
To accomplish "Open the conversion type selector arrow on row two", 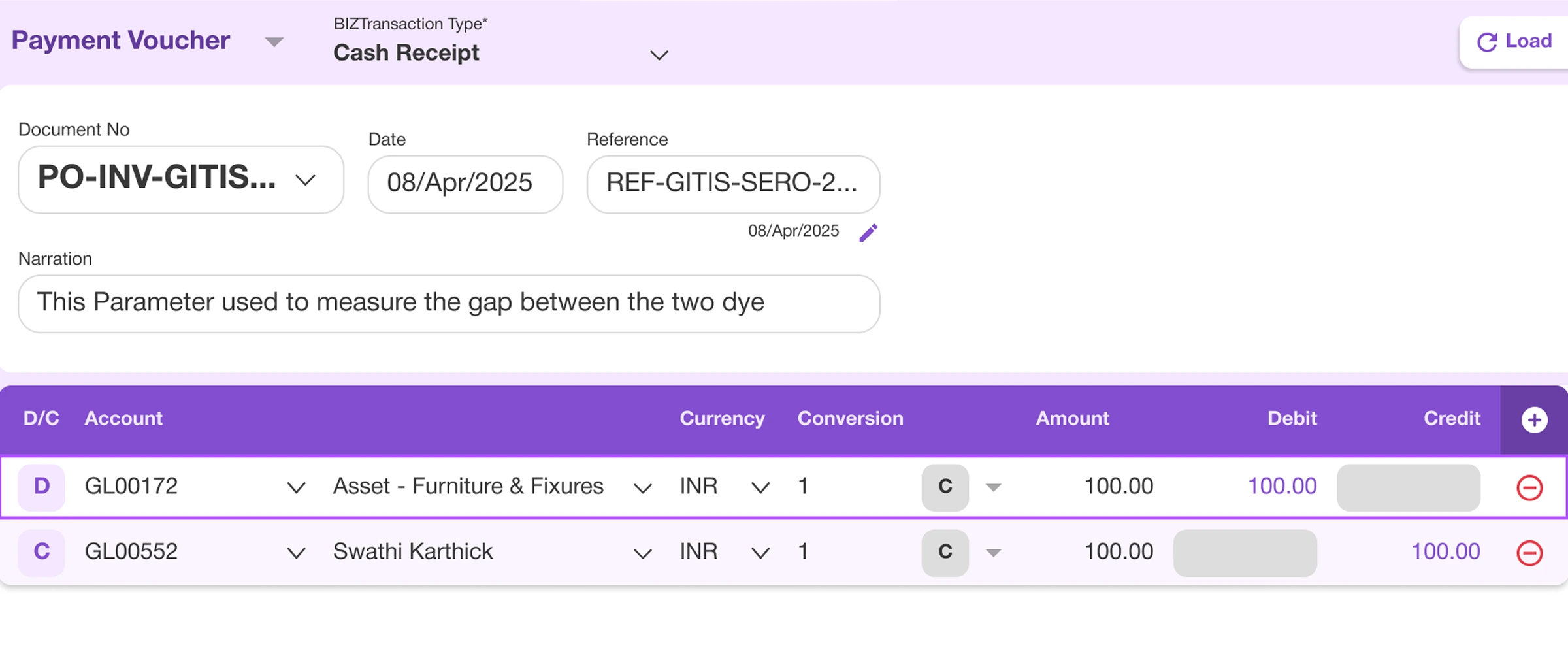I will (x=993, y=552).
